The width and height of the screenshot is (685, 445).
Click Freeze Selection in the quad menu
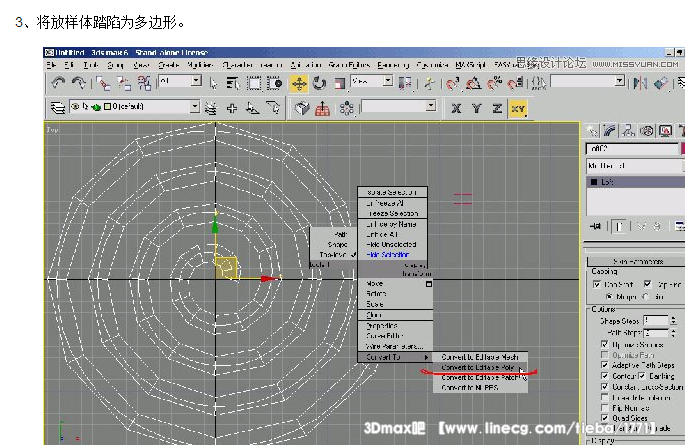(392, 214)
